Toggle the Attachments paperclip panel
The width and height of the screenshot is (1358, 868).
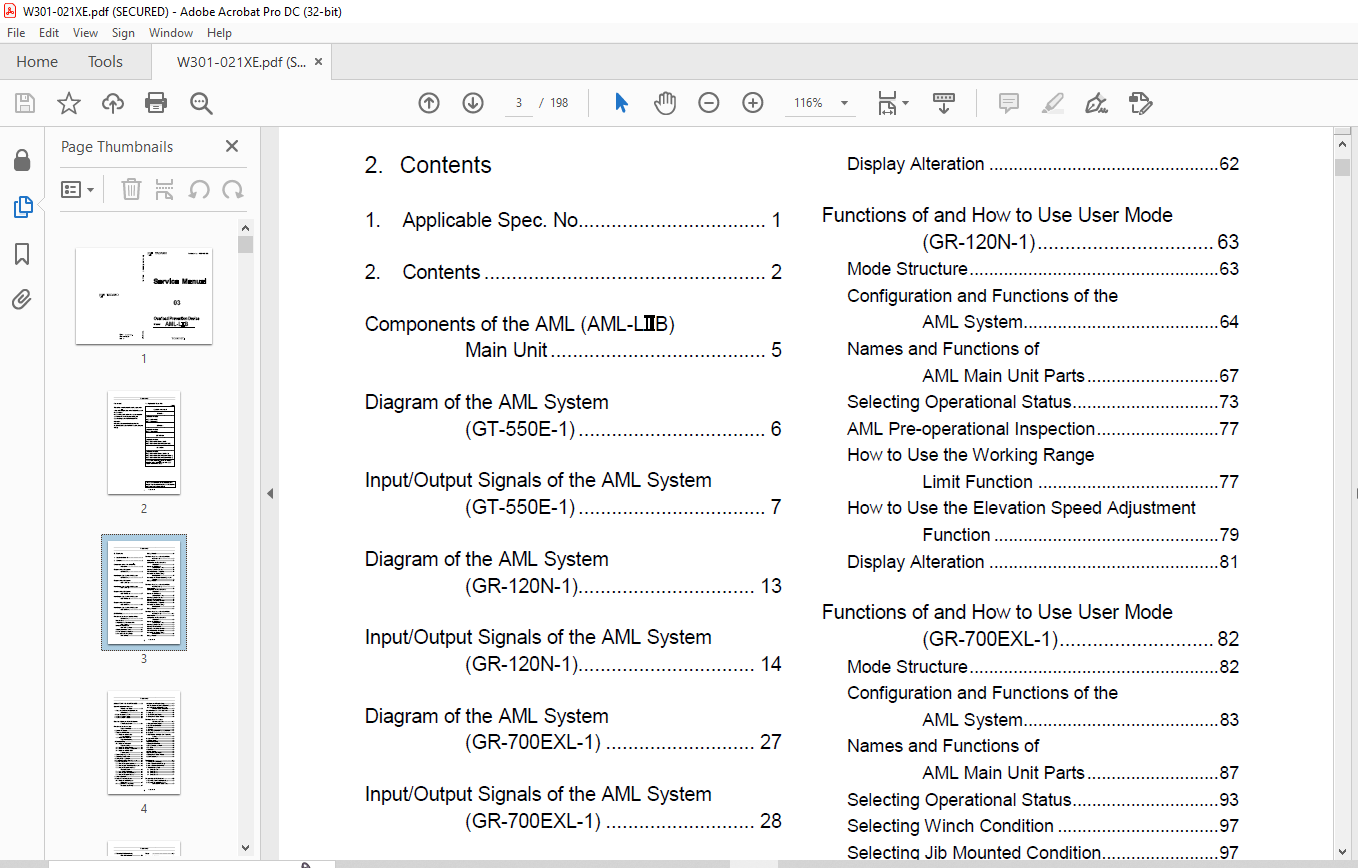point(22,300)
